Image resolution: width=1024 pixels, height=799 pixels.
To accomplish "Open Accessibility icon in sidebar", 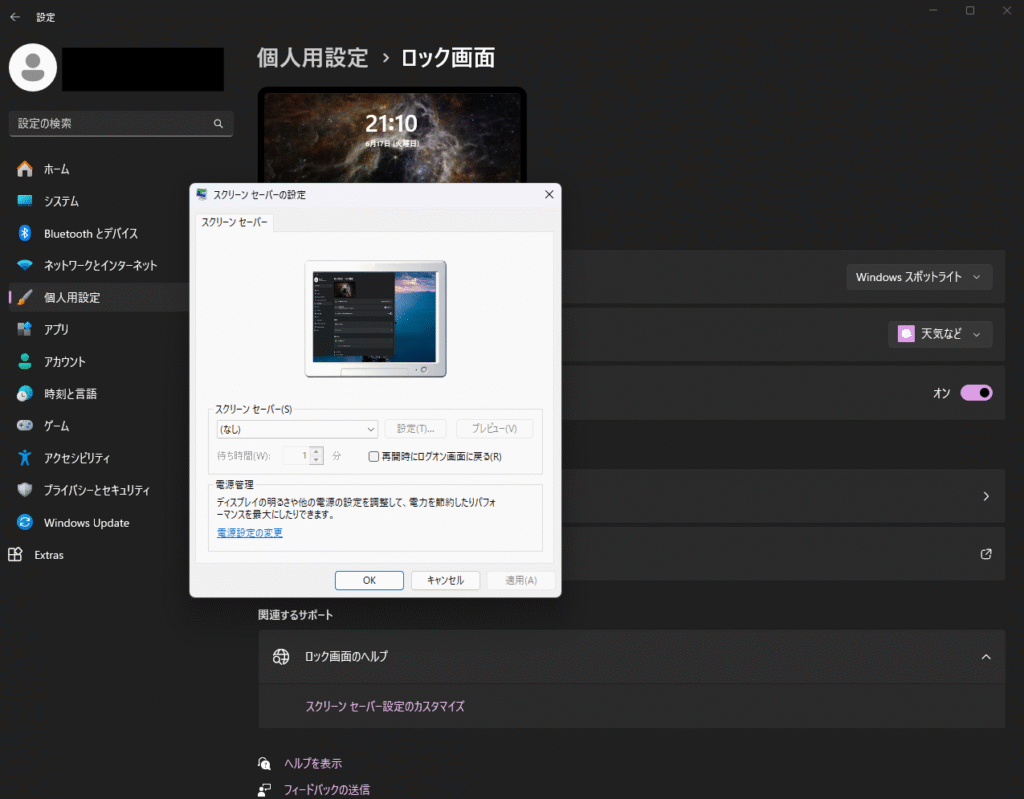I will tap(25, 458).
